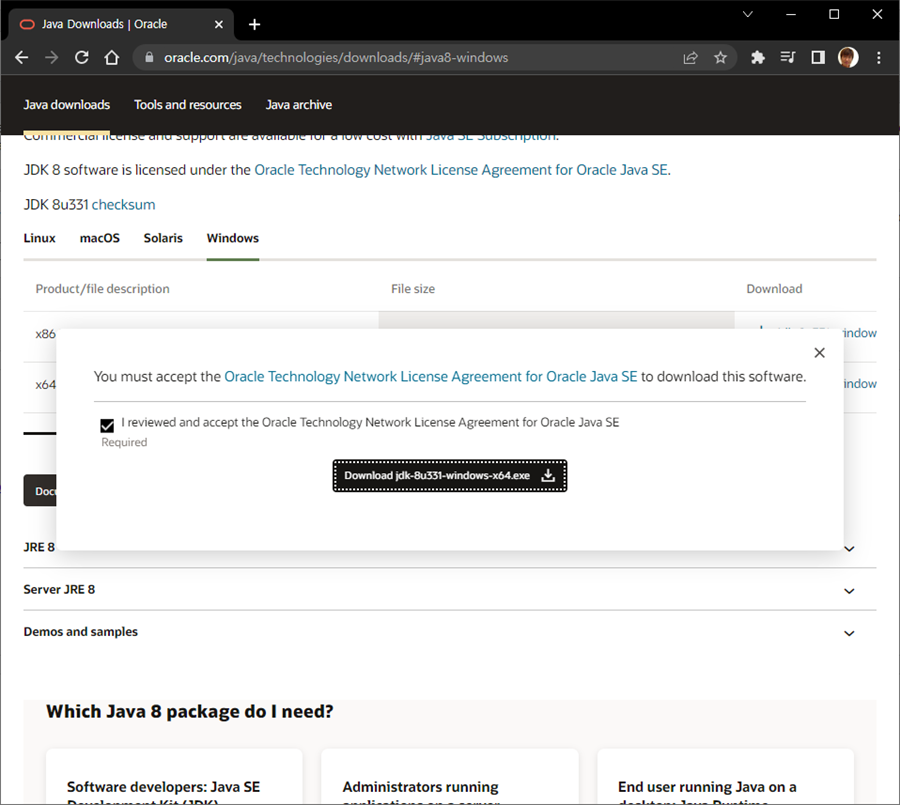Image resolution: width=900 pixels, height=805 pixels.
Task: Open the Oracle Technology Network License link on page
Action: tap(461, 170)
